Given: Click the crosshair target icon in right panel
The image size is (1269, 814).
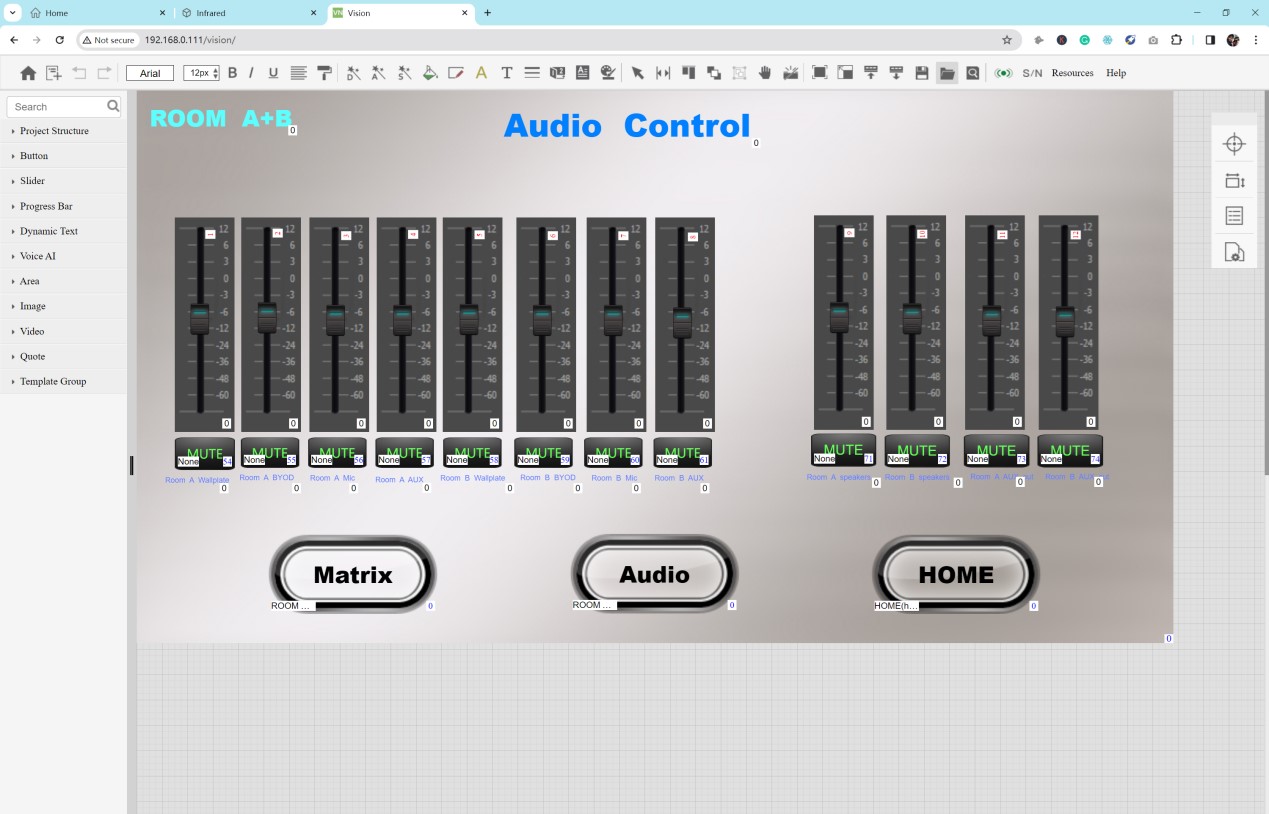Looking at the screenshot, I should 1234,144.
